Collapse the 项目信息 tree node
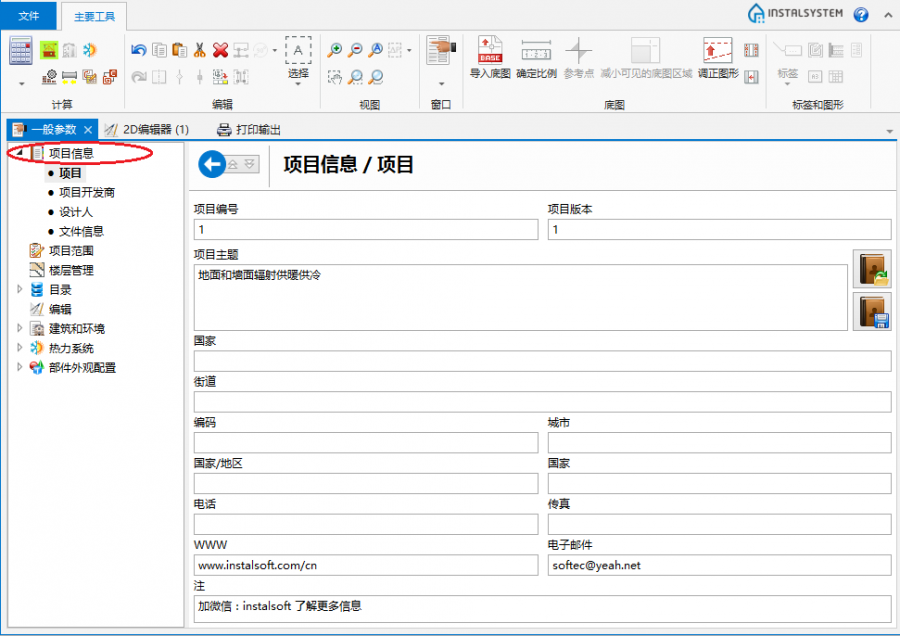Screen dimensions: 900x636 point(19,154)
